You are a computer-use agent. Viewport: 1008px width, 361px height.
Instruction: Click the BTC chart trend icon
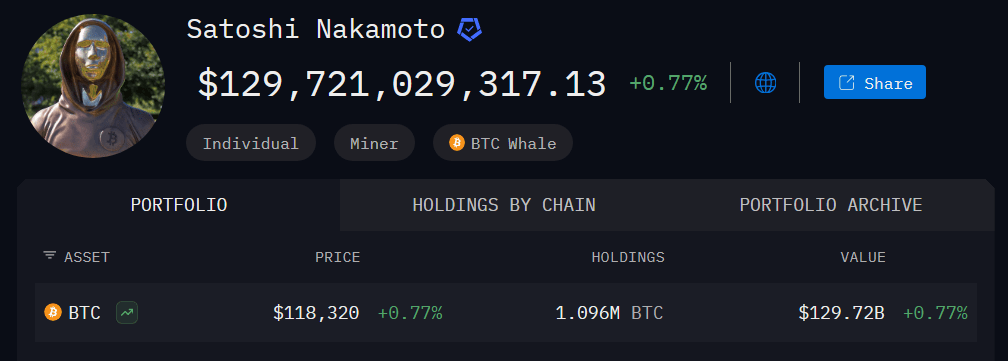[x=127, y=313]
